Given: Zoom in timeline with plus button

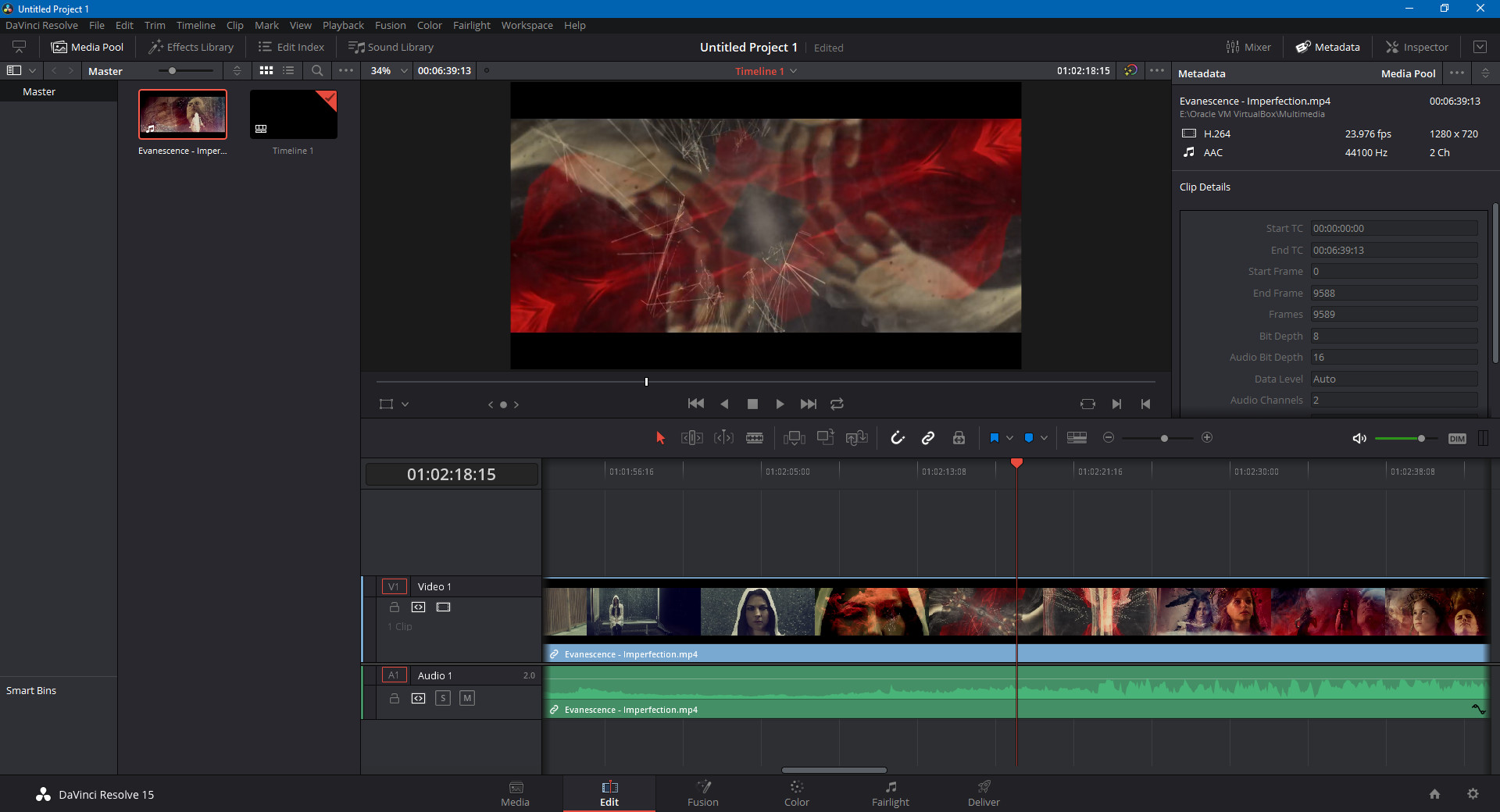Looking at the screenshot, I should [1207, 437].
